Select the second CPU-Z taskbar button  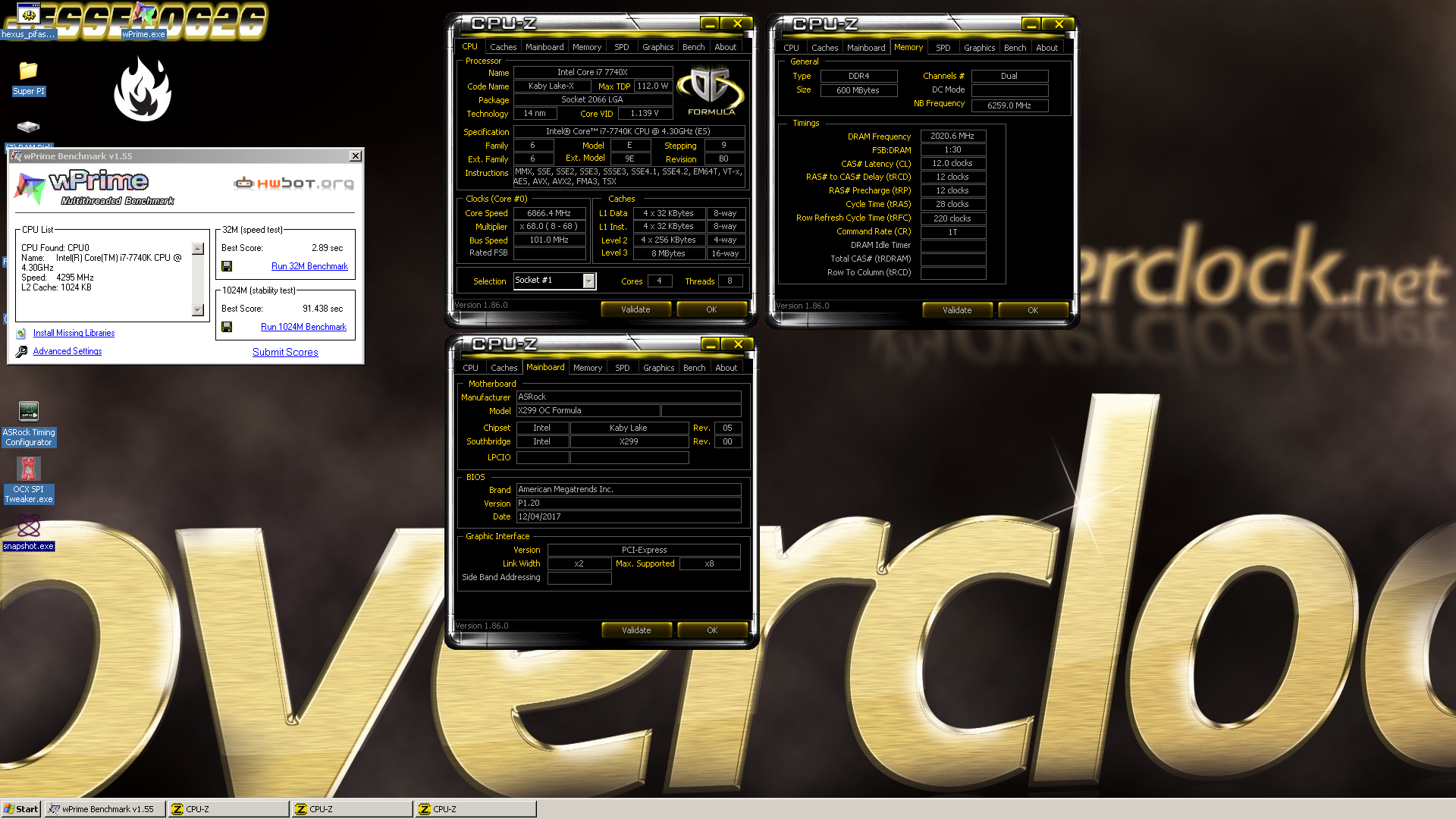(352, 809)
